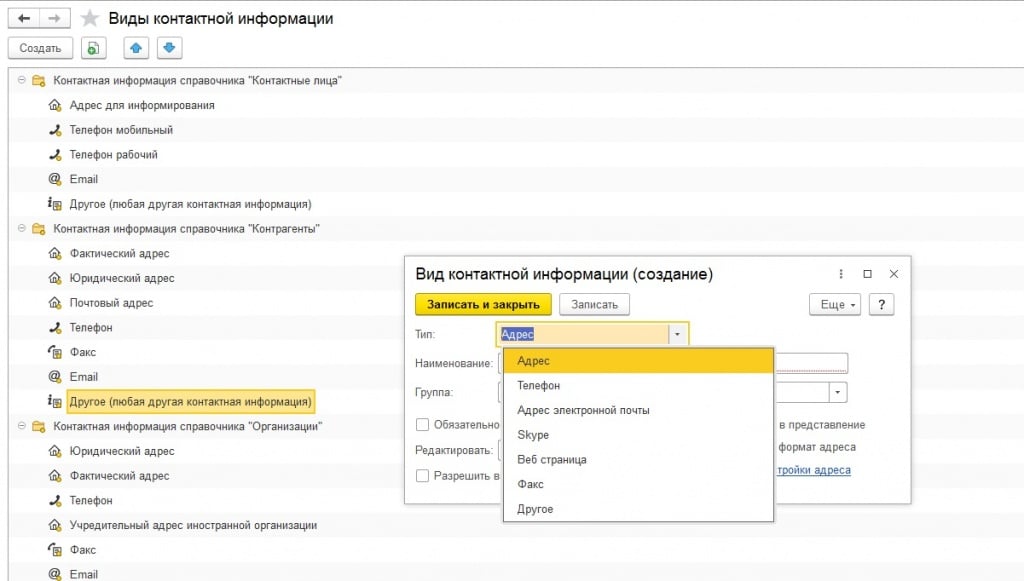Image resolution: width=1024 pixels, height=581 pixels.
Task: Click the dialog help question mark button
Action: 881,305
